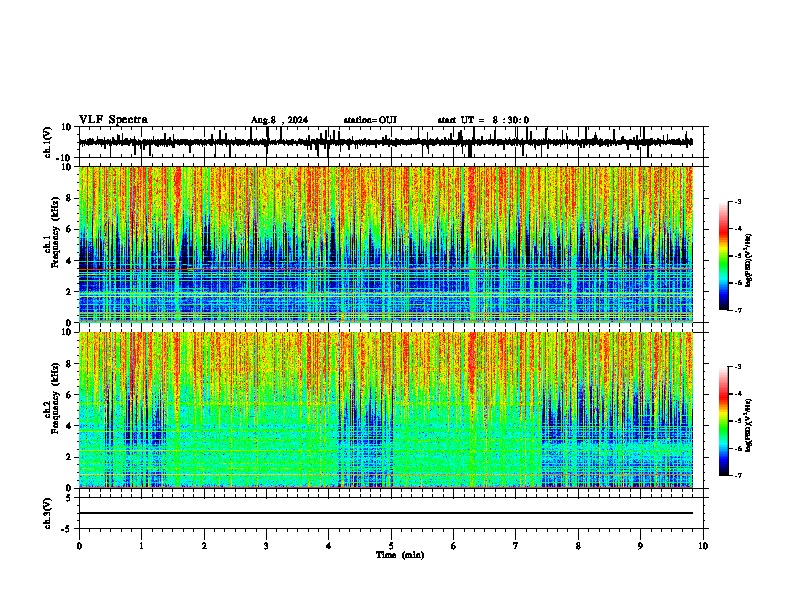Click time axis tick label "8"
The width and height of the screenshot is (792, 612).
click(578, 546)
